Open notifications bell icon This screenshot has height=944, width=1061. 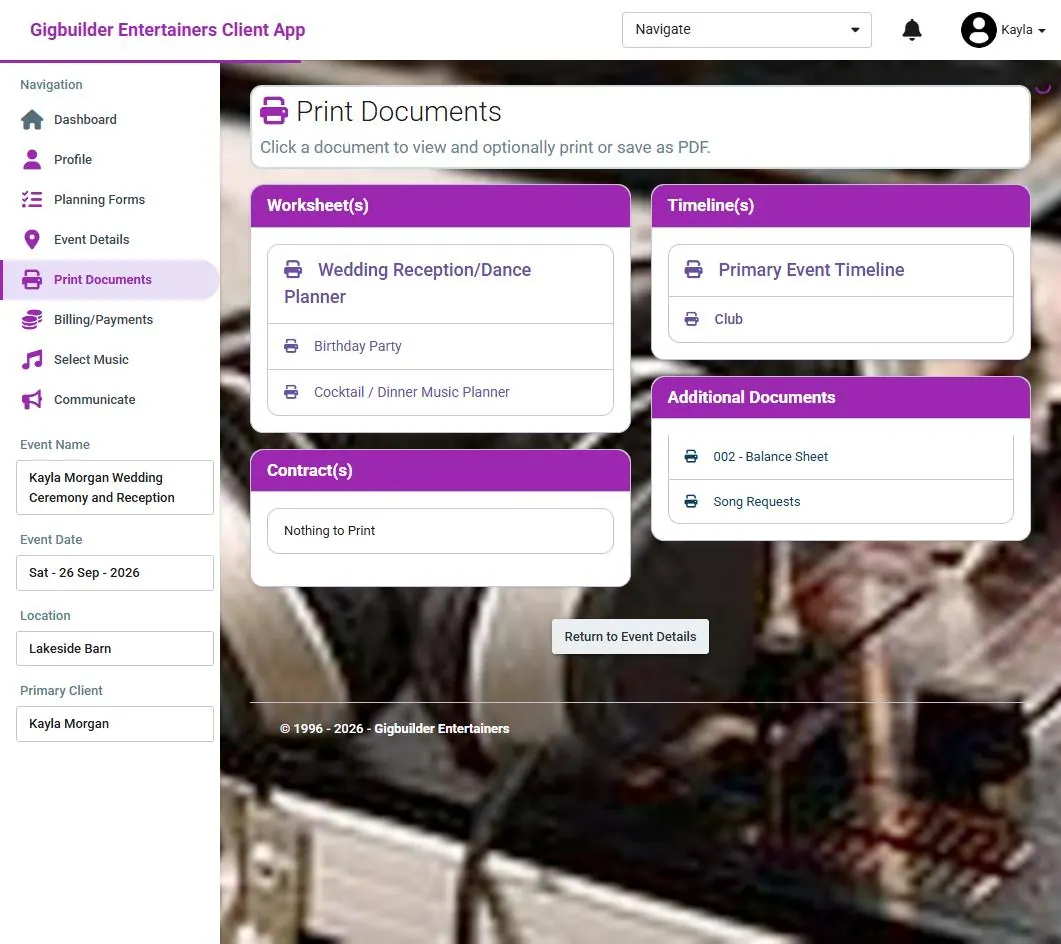point(911,30)
